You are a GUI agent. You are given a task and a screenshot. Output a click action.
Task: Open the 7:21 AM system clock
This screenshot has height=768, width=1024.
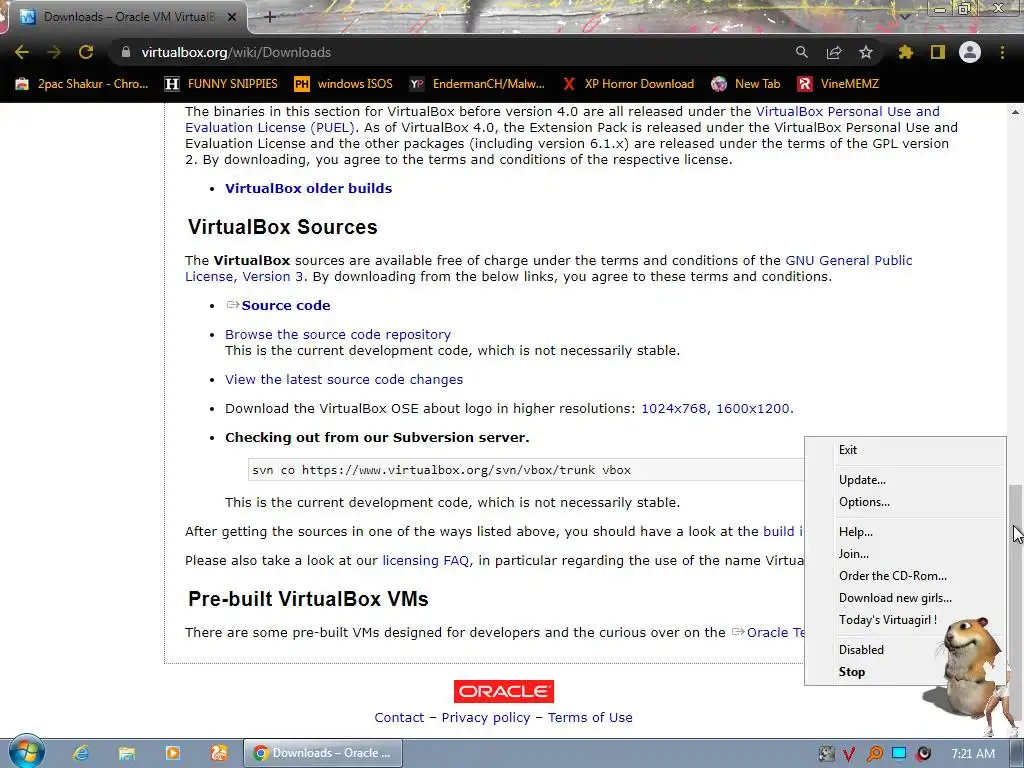[973, 754]
